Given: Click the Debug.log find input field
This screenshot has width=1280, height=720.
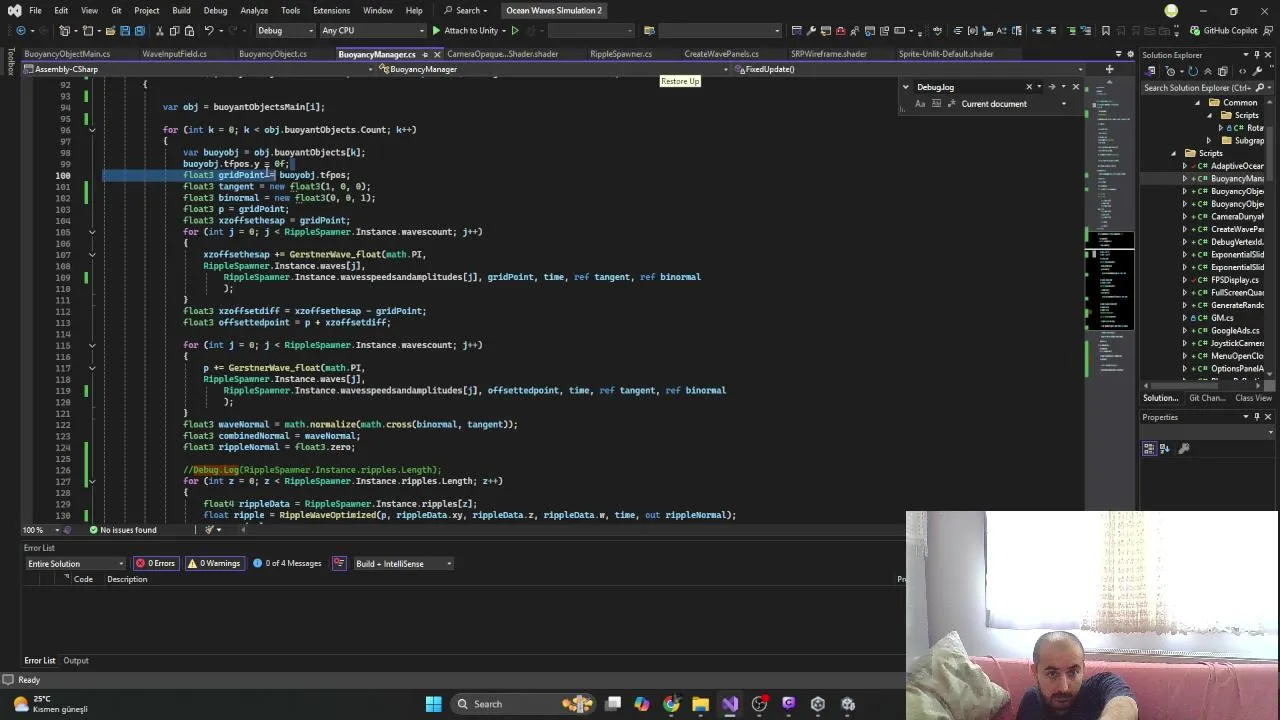Looking at the screenshot, I should pyautogui.click(x=967, y=87).
